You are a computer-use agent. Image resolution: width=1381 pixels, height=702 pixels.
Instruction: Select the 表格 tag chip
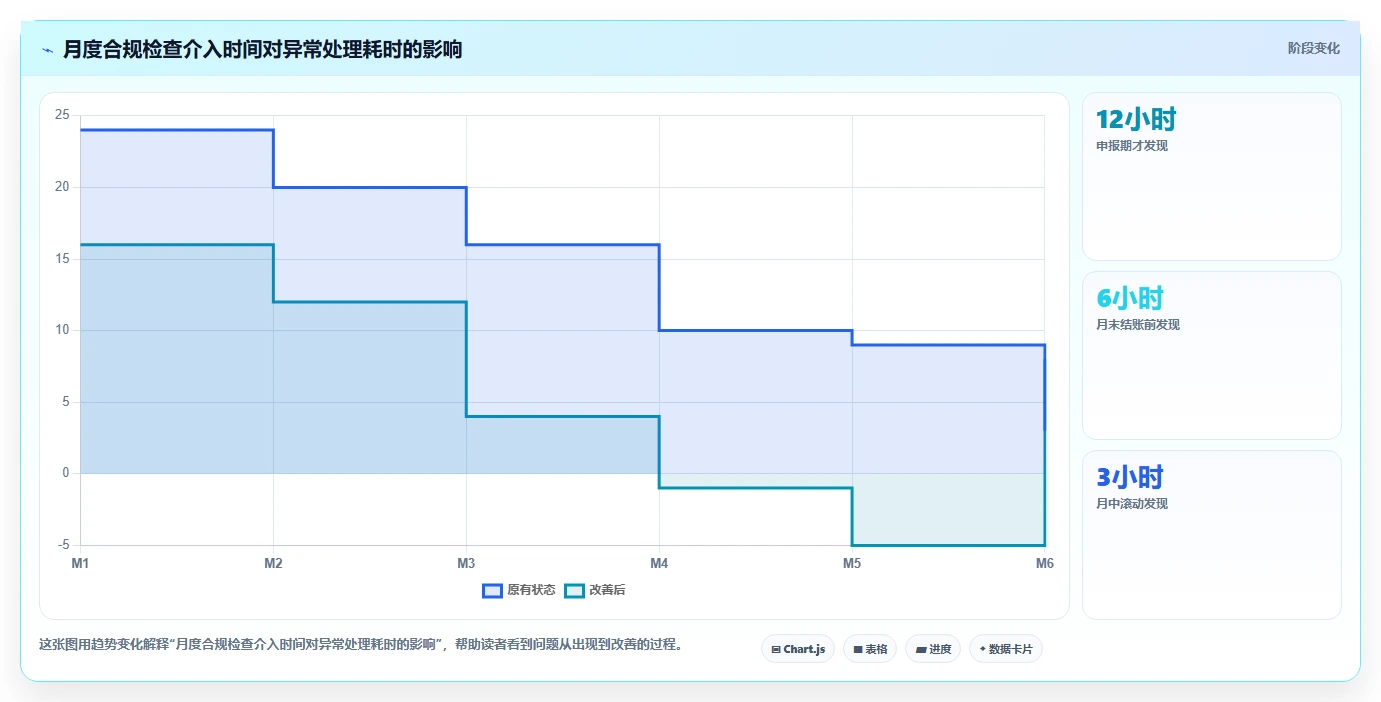click(x=869, y=649)
